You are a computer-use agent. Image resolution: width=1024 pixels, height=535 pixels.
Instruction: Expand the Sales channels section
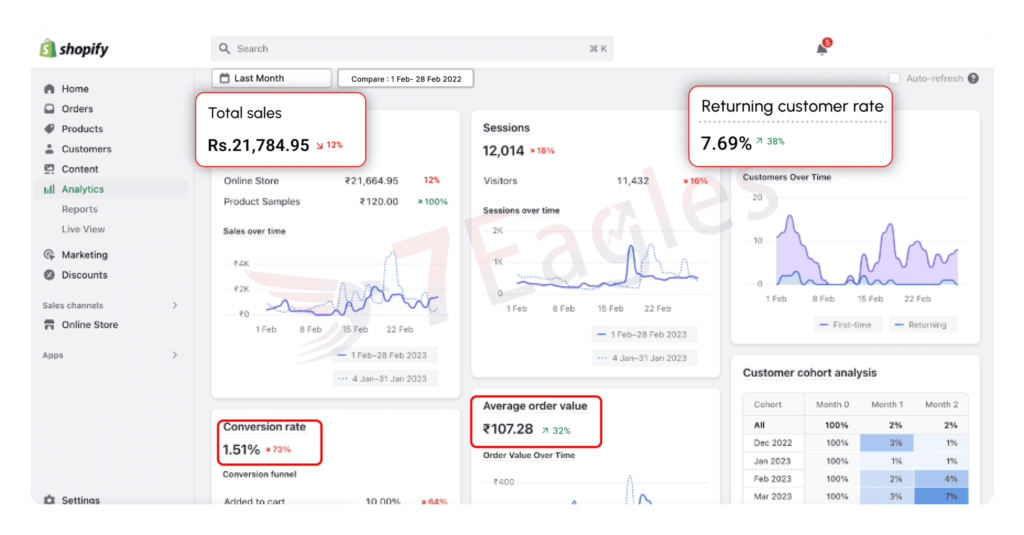(x=175, y=305)
